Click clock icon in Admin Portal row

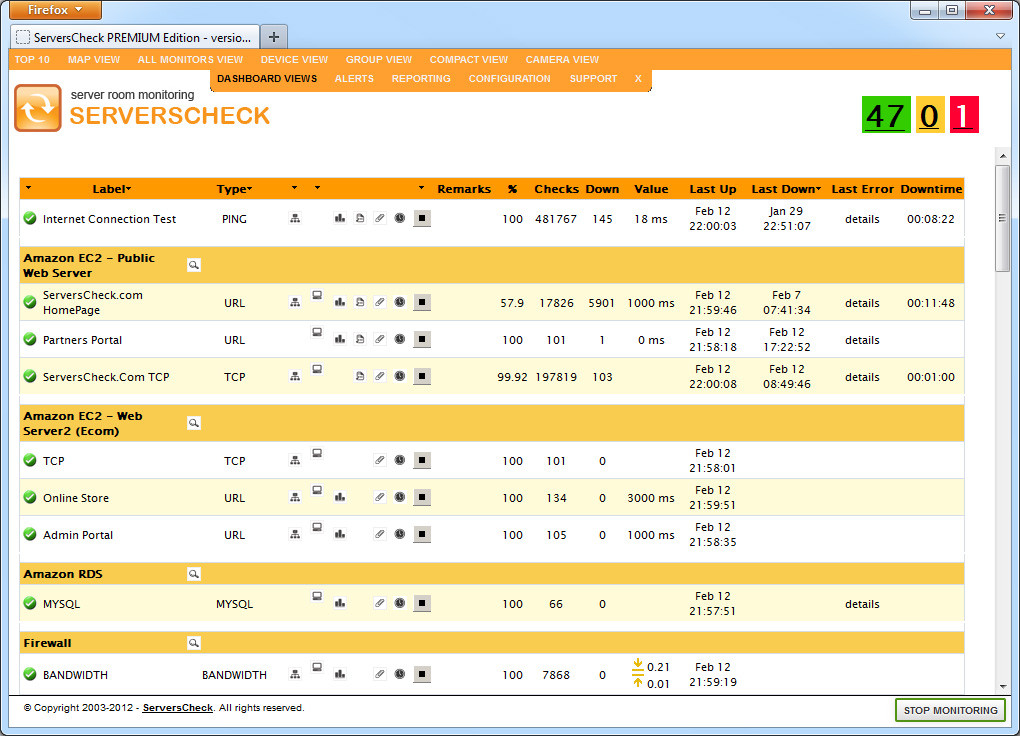click(x=400, y=534)
